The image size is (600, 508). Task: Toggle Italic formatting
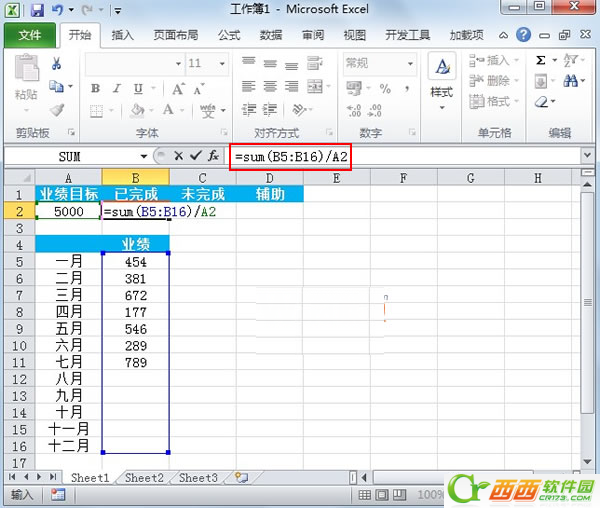117,89
